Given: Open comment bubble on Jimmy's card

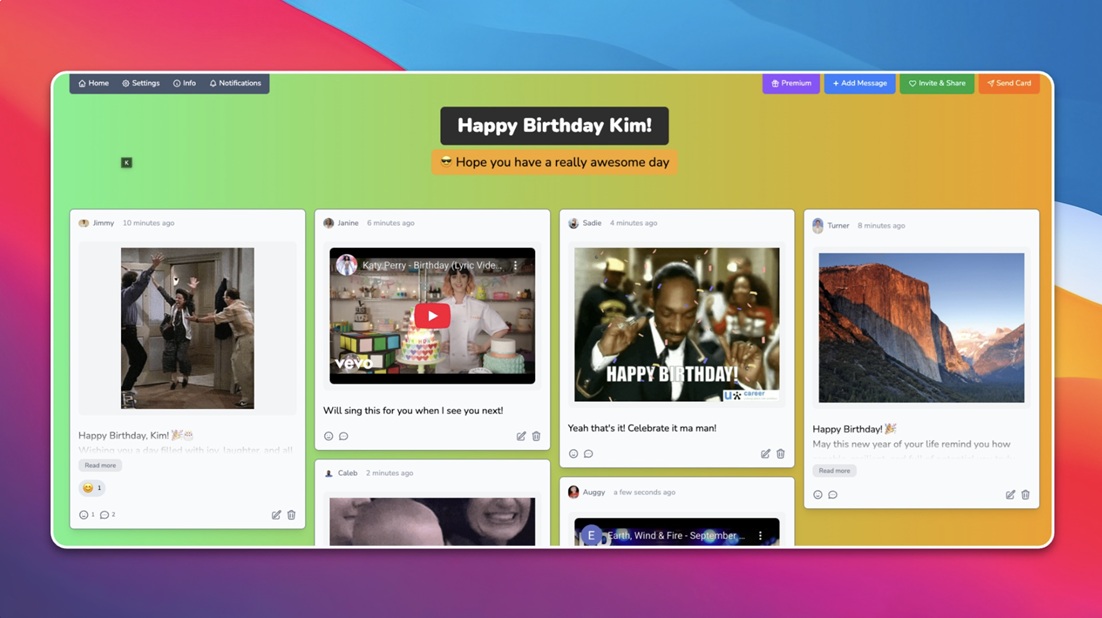Looking at the screenshot, I should point(105,515).
